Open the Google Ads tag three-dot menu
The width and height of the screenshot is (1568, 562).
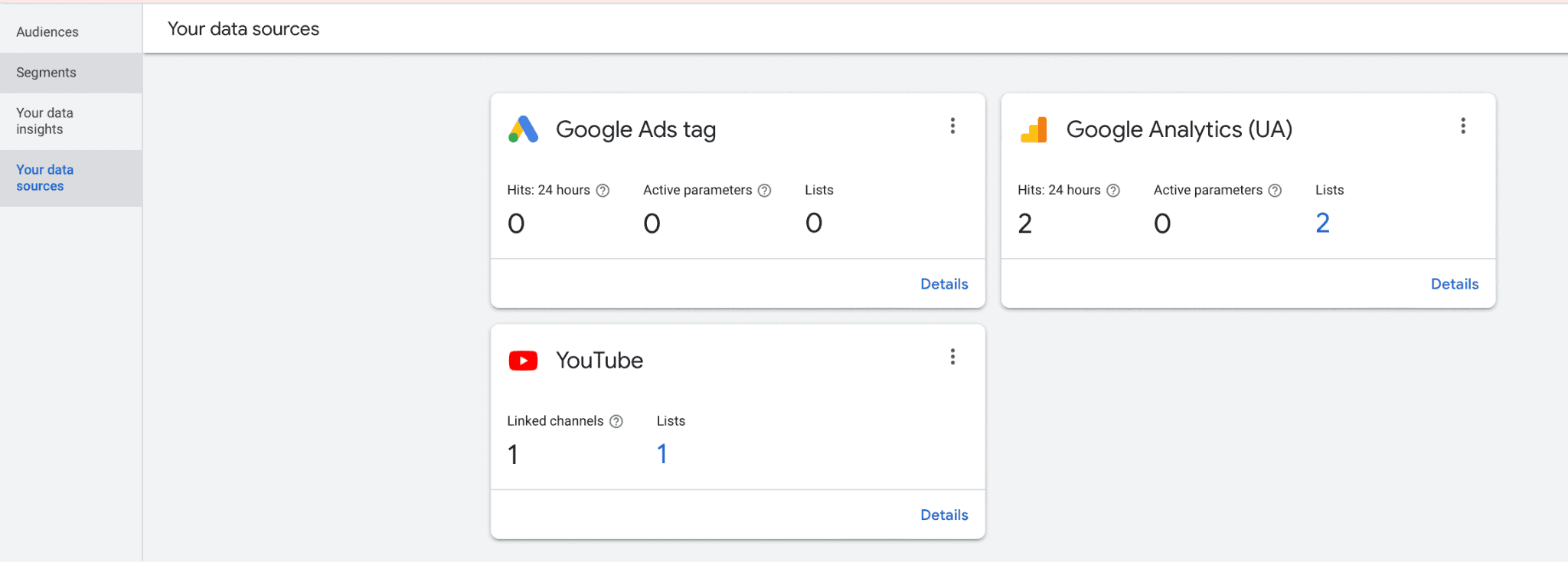952,126
